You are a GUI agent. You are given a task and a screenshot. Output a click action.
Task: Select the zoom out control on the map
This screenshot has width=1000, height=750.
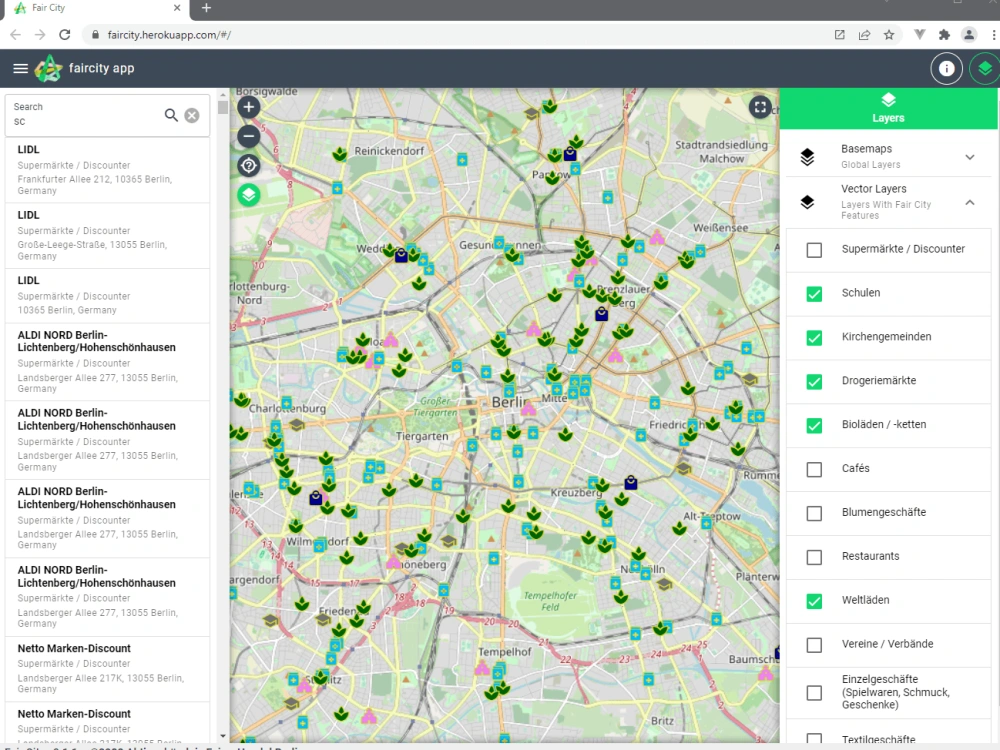[x=248, y=135]
